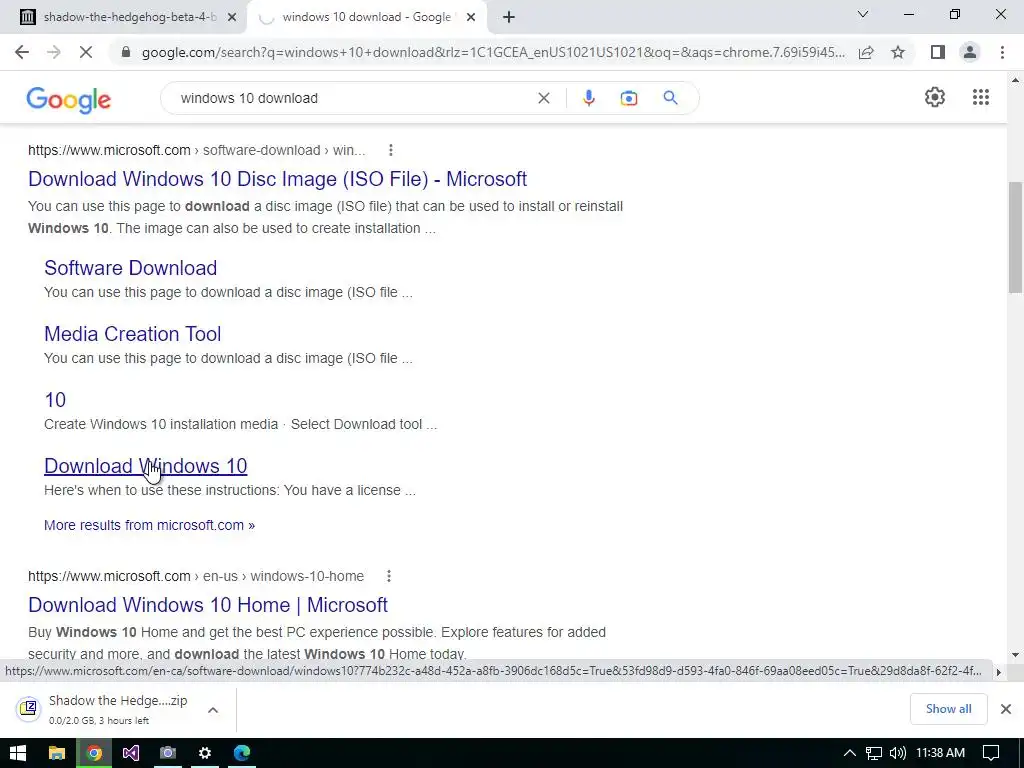
Task: Open the sitelink titled 10
Action: click(55, 400)
